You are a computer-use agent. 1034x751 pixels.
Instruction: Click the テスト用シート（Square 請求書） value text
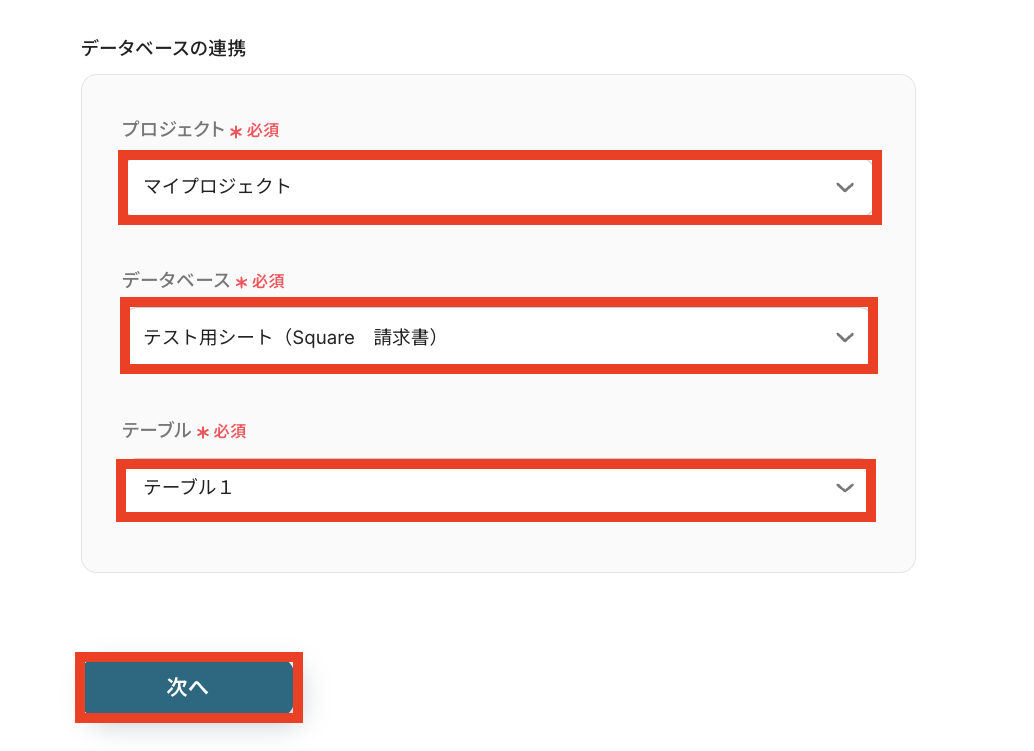point(291,338)
